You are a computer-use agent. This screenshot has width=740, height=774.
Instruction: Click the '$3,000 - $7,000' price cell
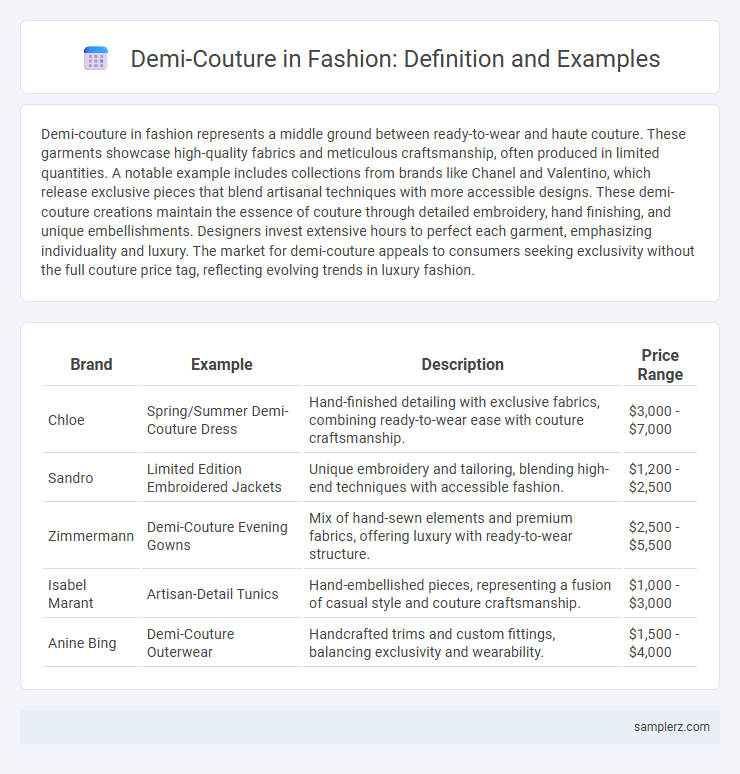[x=660, y=420]
